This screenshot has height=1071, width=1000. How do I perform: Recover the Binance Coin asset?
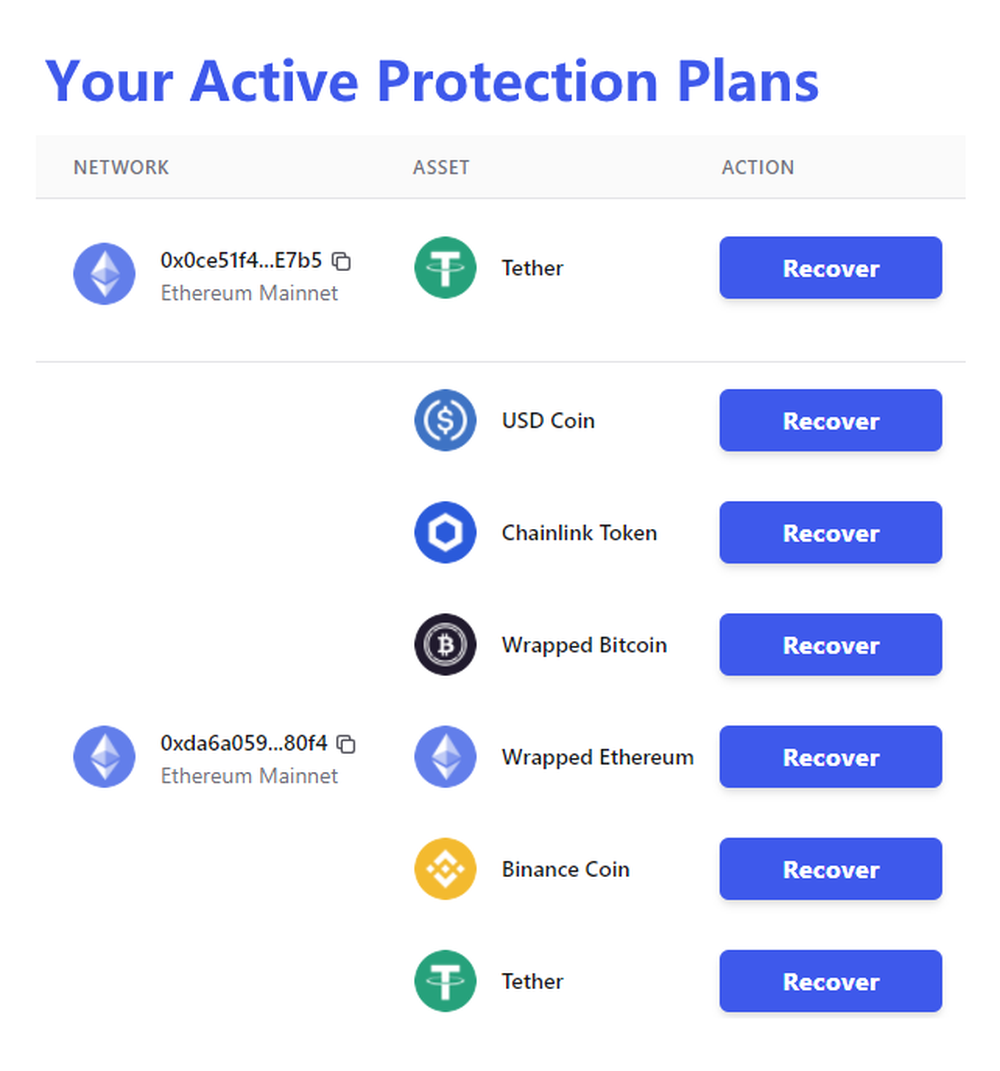830,869
